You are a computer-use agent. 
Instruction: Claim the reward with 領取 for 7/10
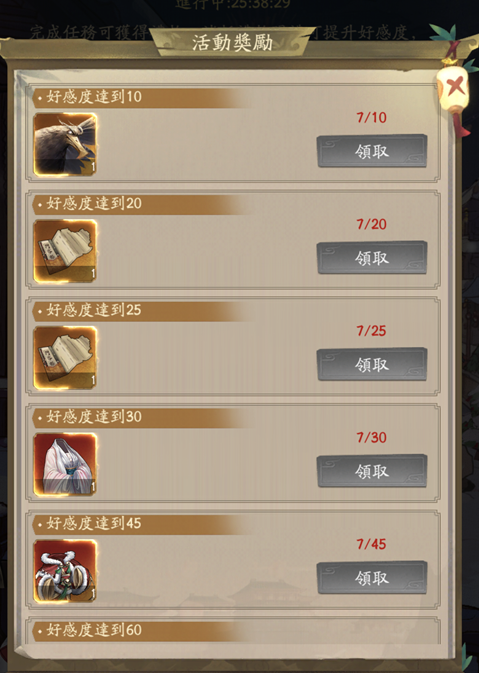(x=372, y=151)
